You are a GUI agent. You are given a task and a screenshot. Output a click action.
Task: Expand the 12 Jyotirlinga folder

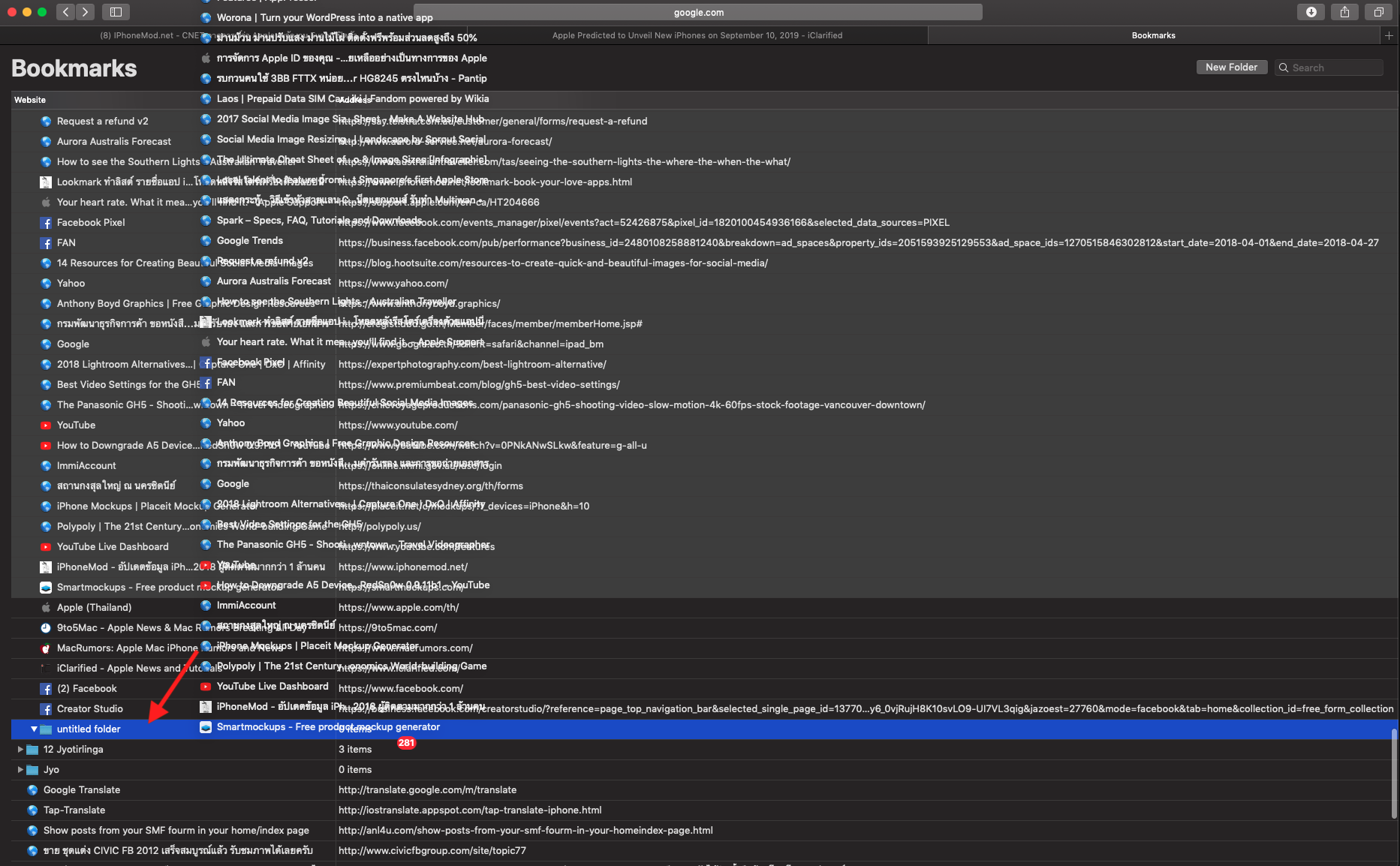coord(20,749)
